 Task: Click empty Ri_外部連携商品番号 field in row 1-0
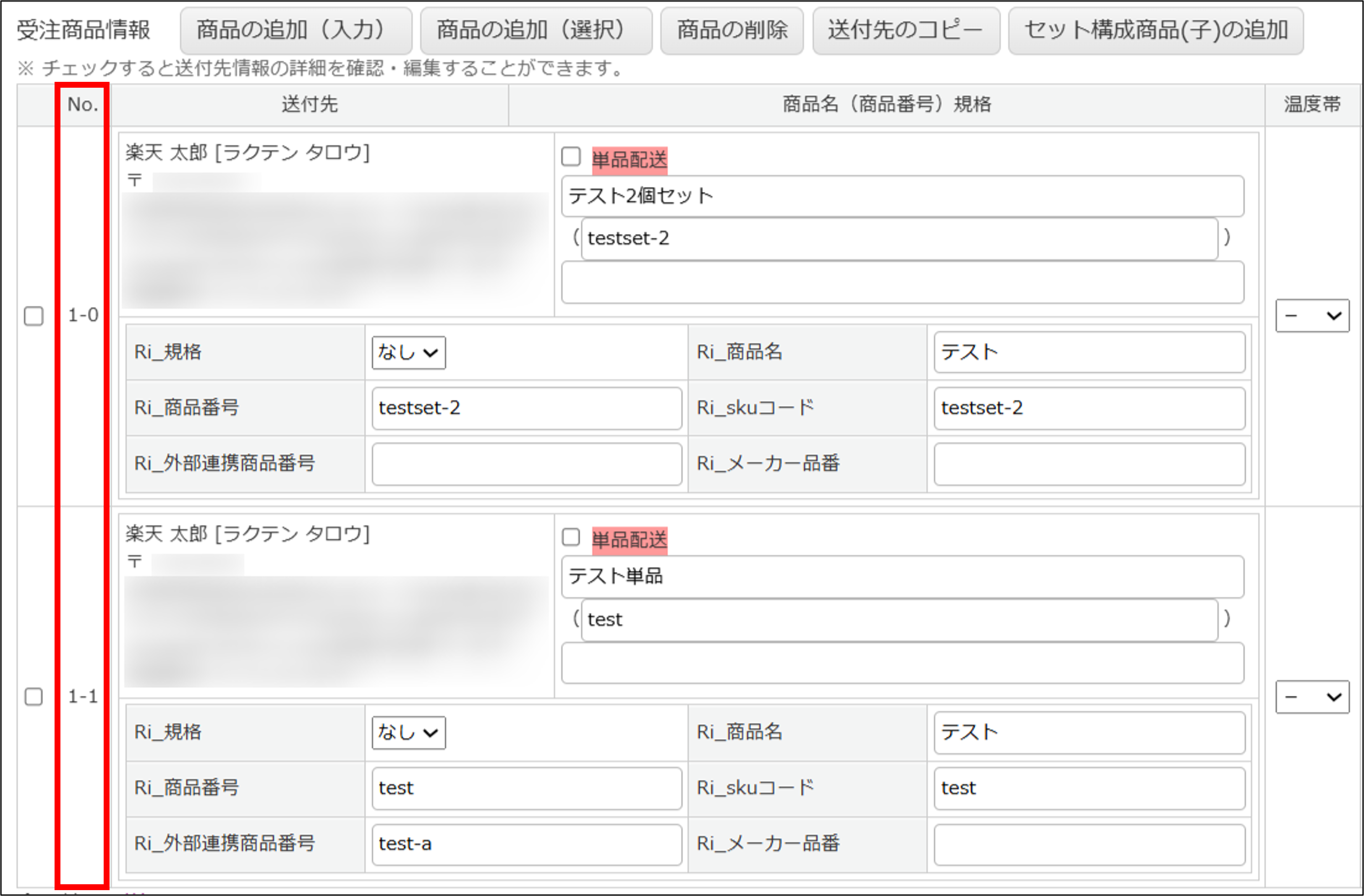click(527, 464)
